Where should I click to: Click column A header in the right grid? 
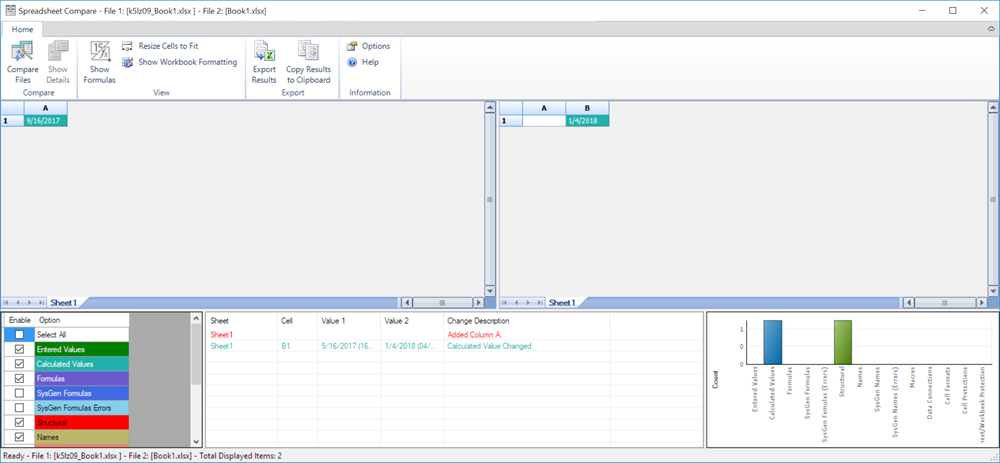544,108
